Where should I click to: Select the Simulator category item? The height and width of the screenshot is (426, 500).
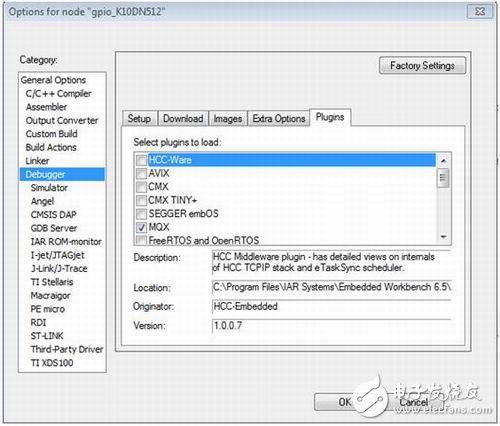[x=49, y=188]
